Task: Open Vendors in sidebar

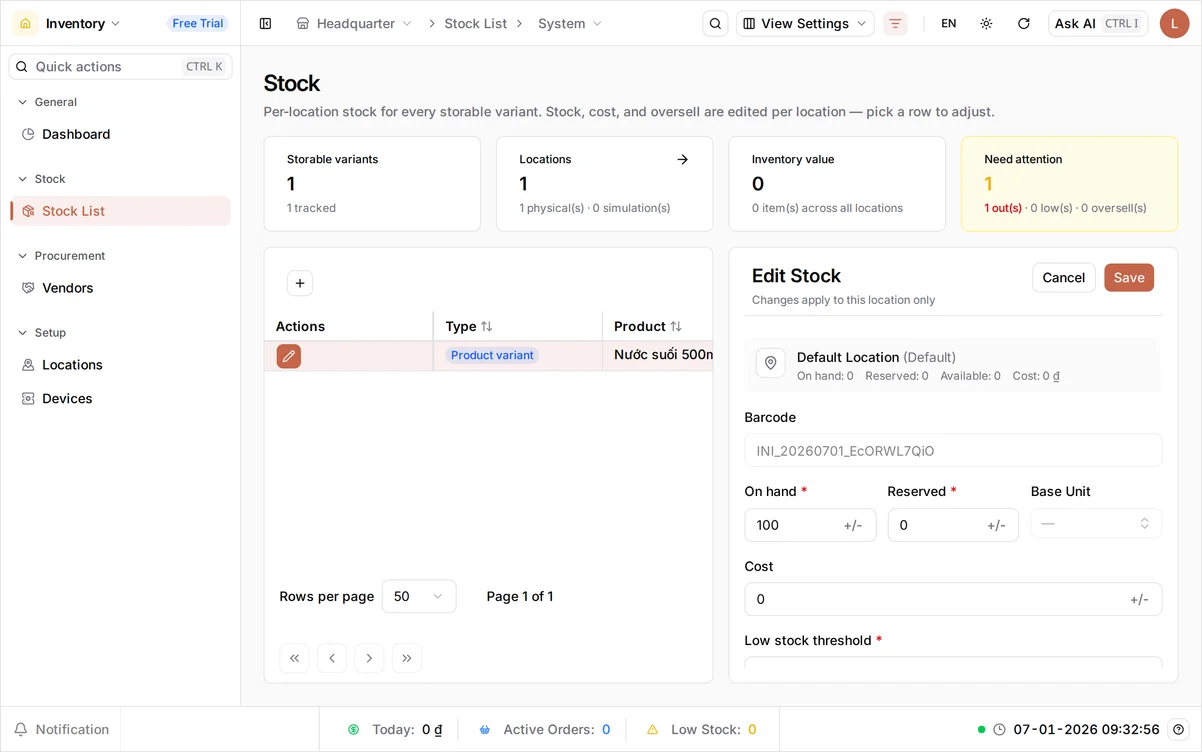Action: coord(121,288)
